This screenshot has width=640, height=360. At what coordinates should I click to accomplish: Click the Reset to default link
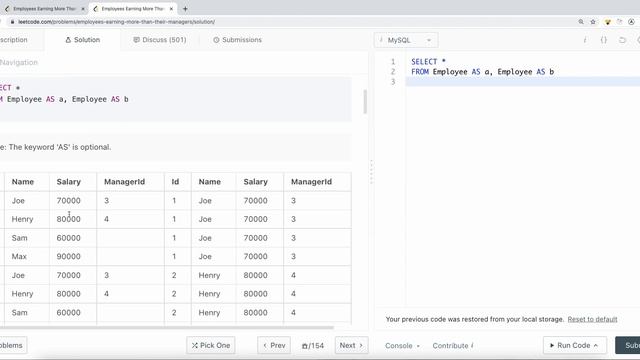[592, 319]
